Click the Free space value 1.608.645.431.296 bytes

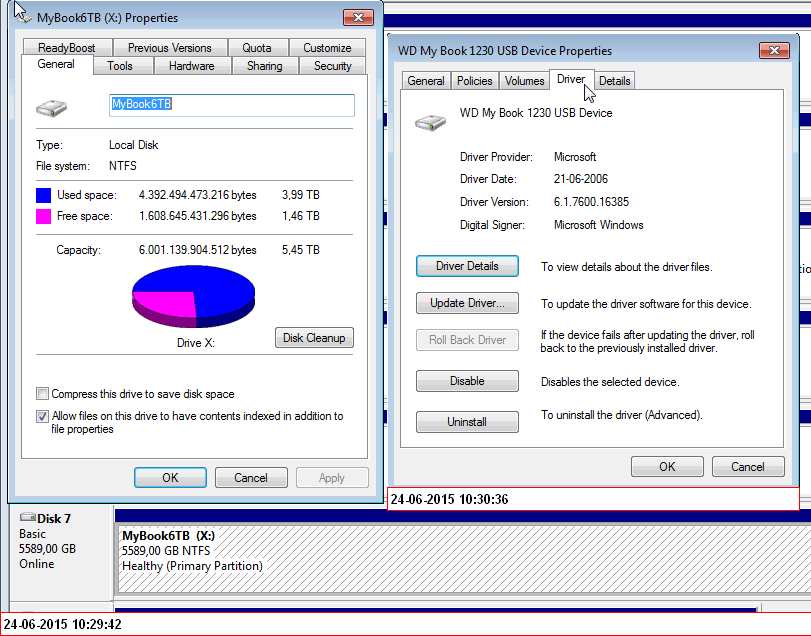(198, 216)
